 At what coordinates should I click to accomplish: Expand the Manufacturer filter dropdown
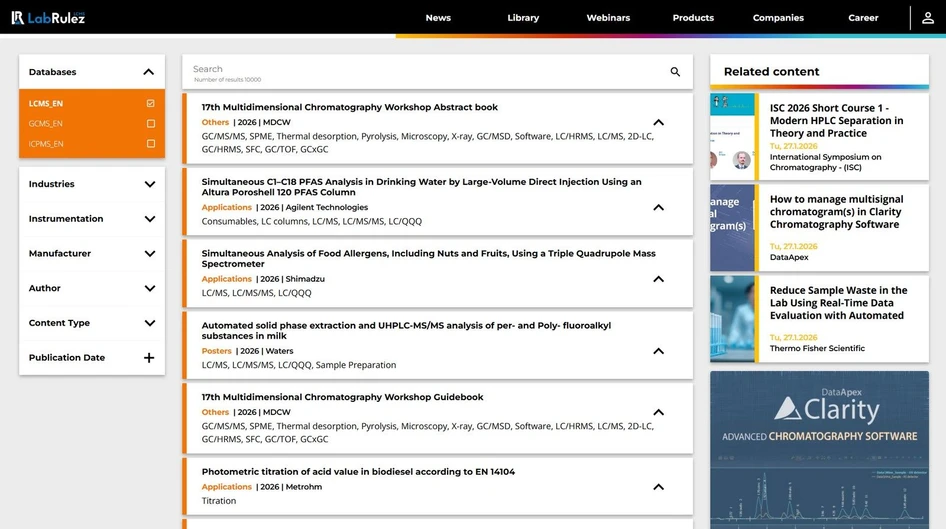[149, 254]
